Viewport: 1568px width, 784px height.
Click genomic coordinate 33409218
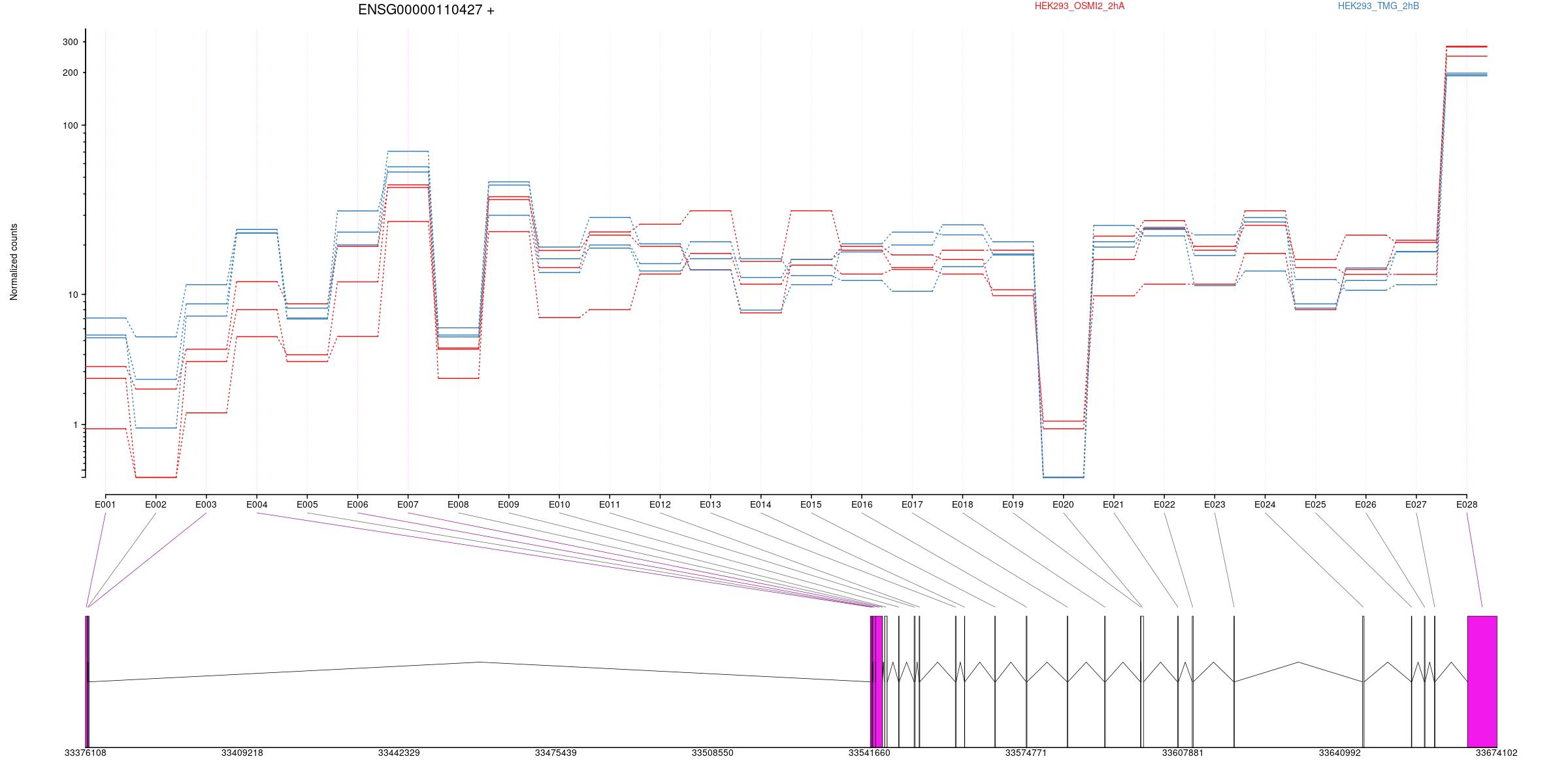point(242,753)
